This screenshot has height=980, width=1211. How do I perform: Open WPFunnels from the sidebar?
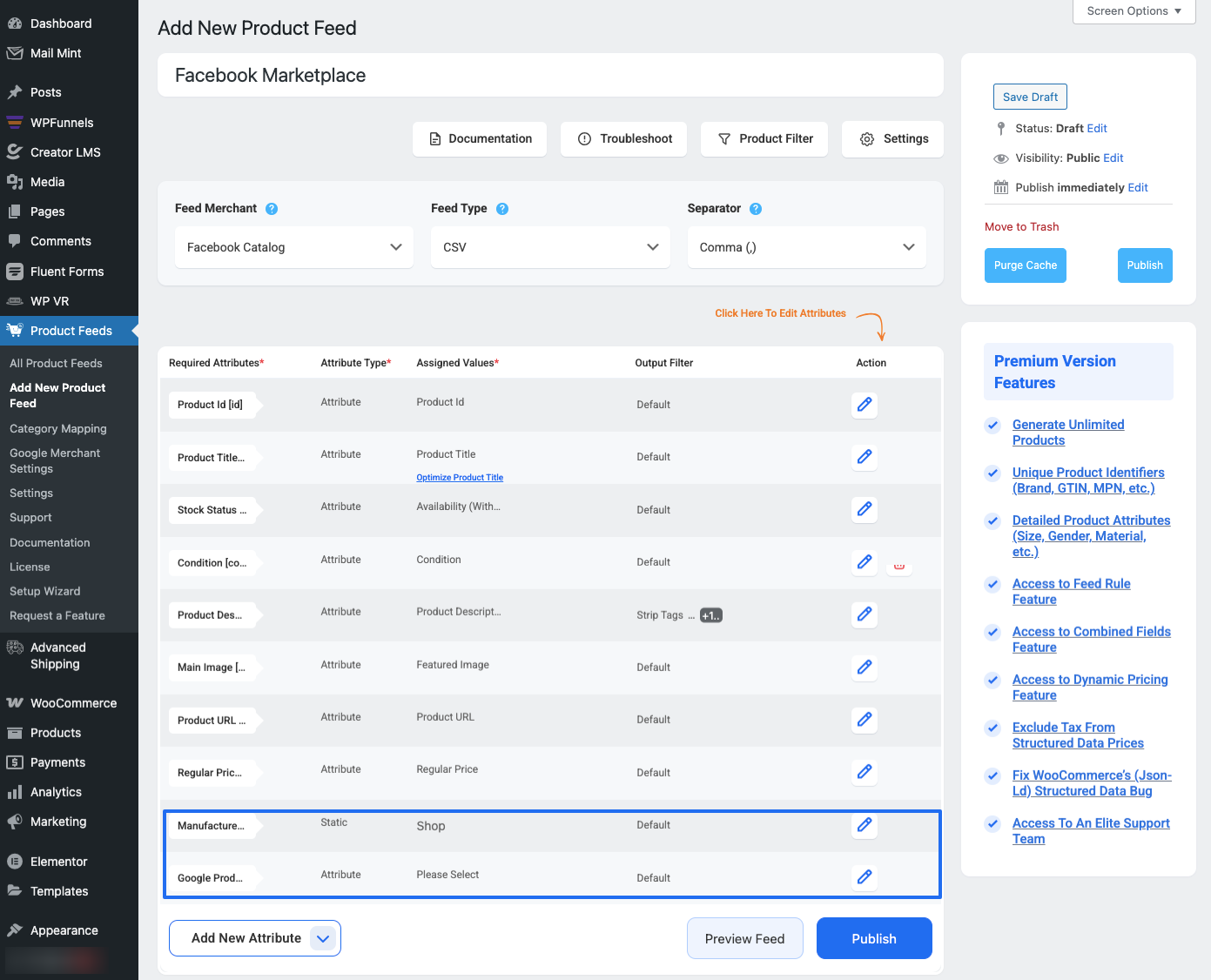(62, 122)
